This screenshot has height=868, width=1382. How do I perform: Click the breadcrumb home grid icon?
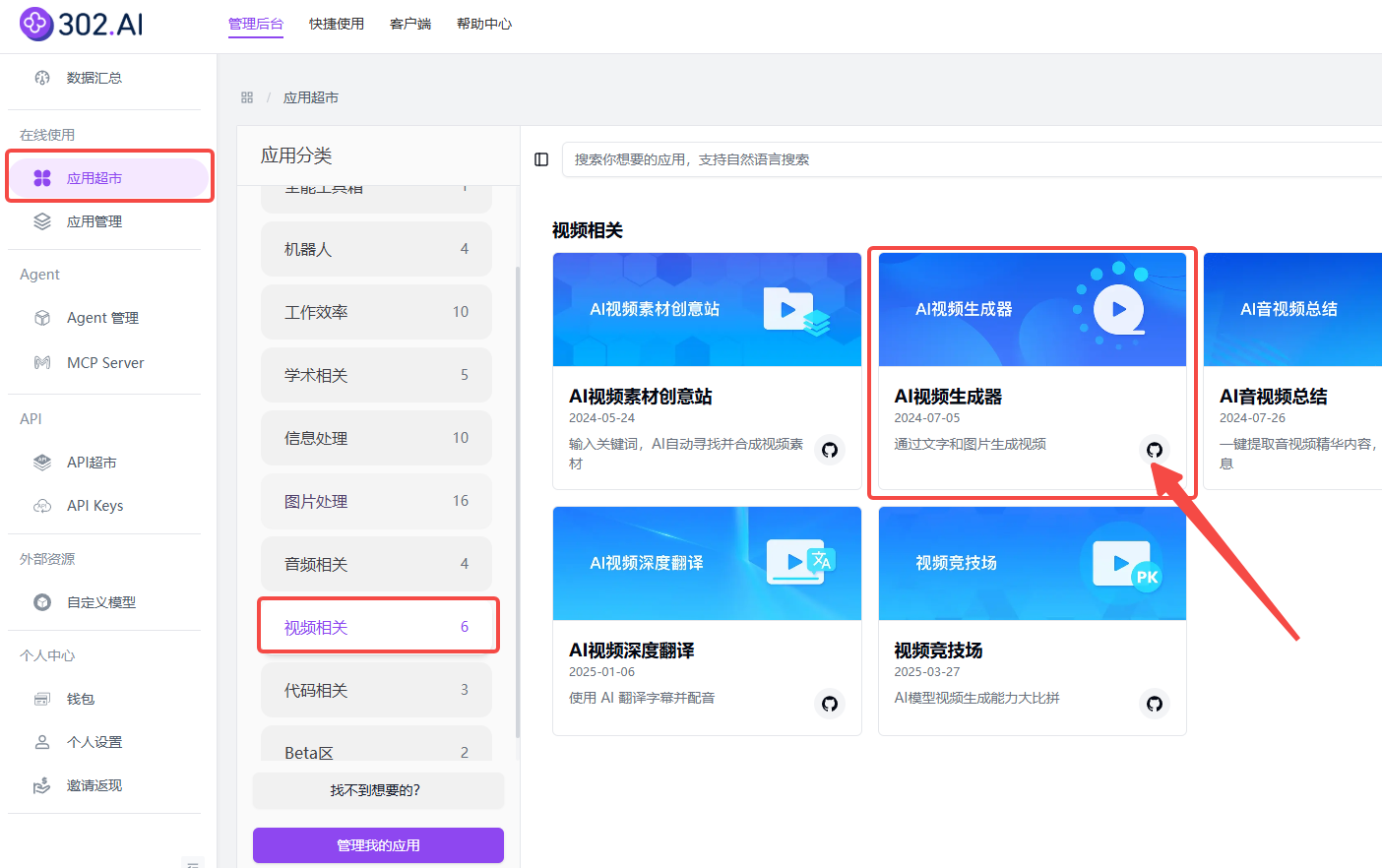[247, 97]
